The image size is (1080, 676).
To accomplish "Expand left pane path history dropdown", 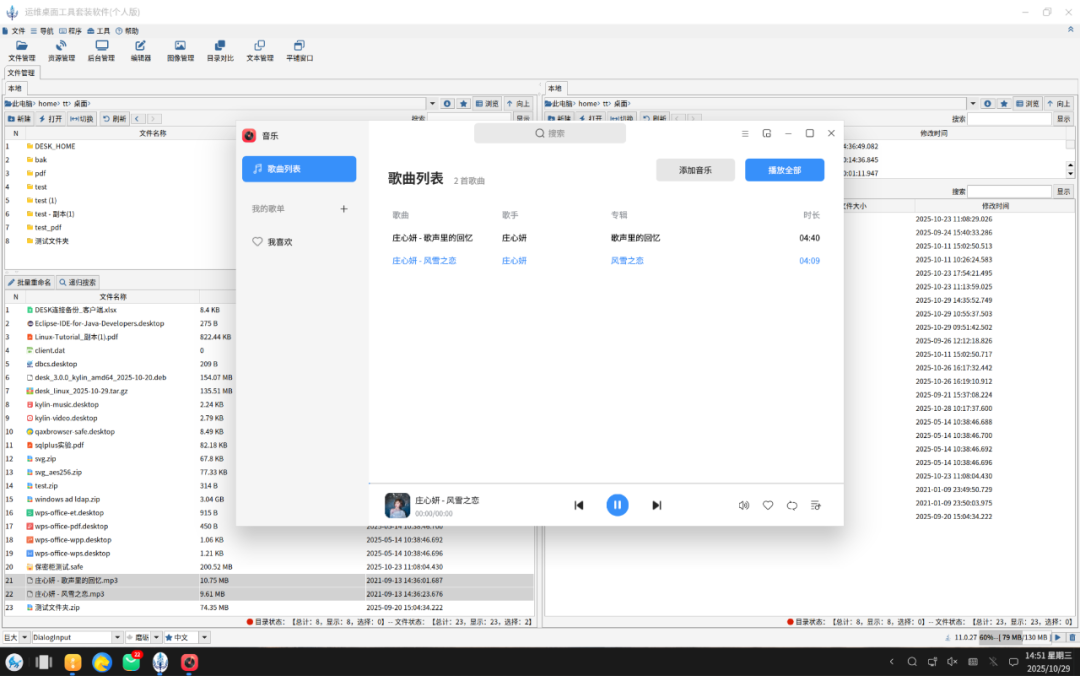I will coord(433,103).
